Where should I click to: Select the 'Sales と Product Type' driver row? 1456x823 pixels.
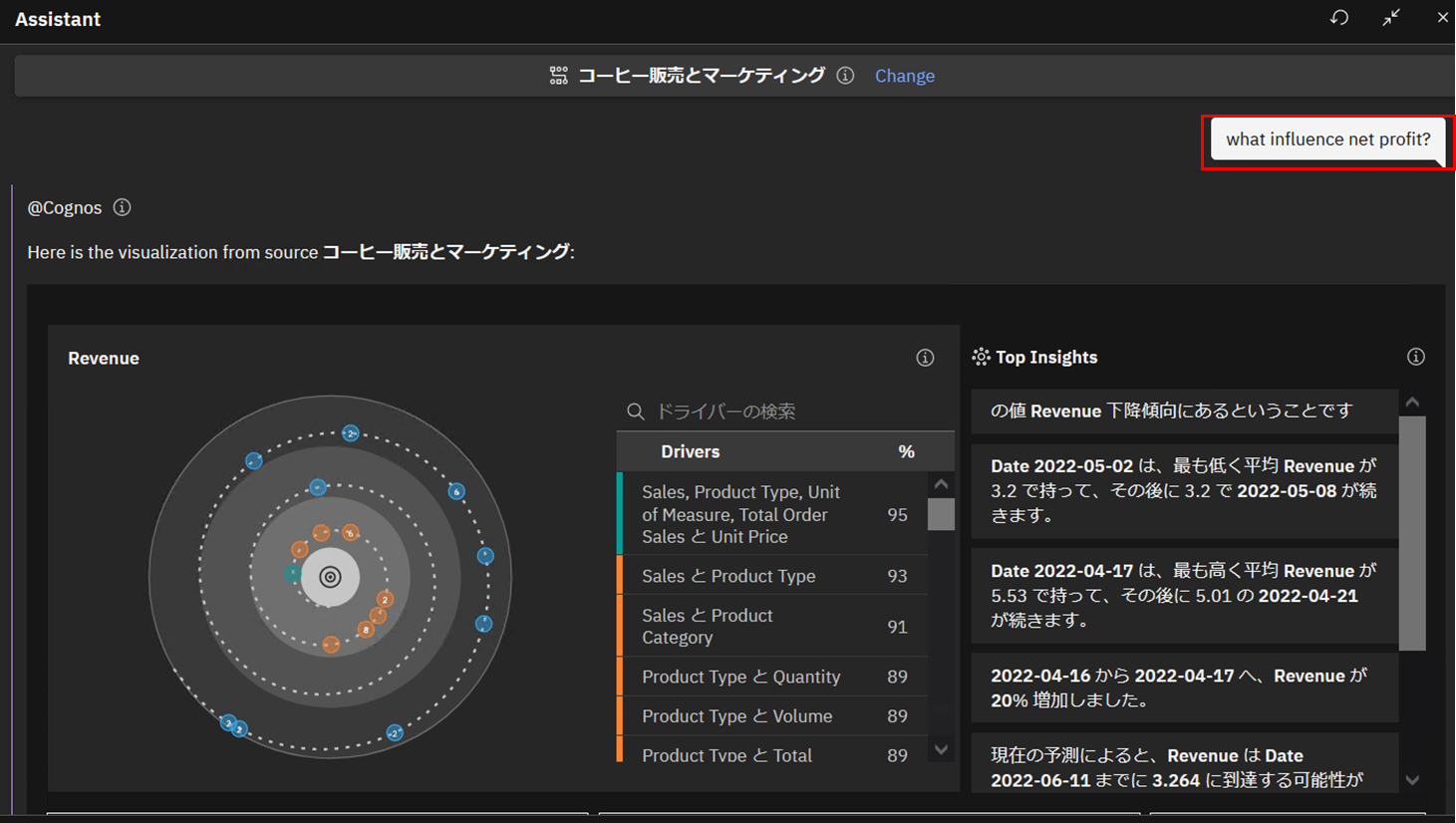pos(772,576)
